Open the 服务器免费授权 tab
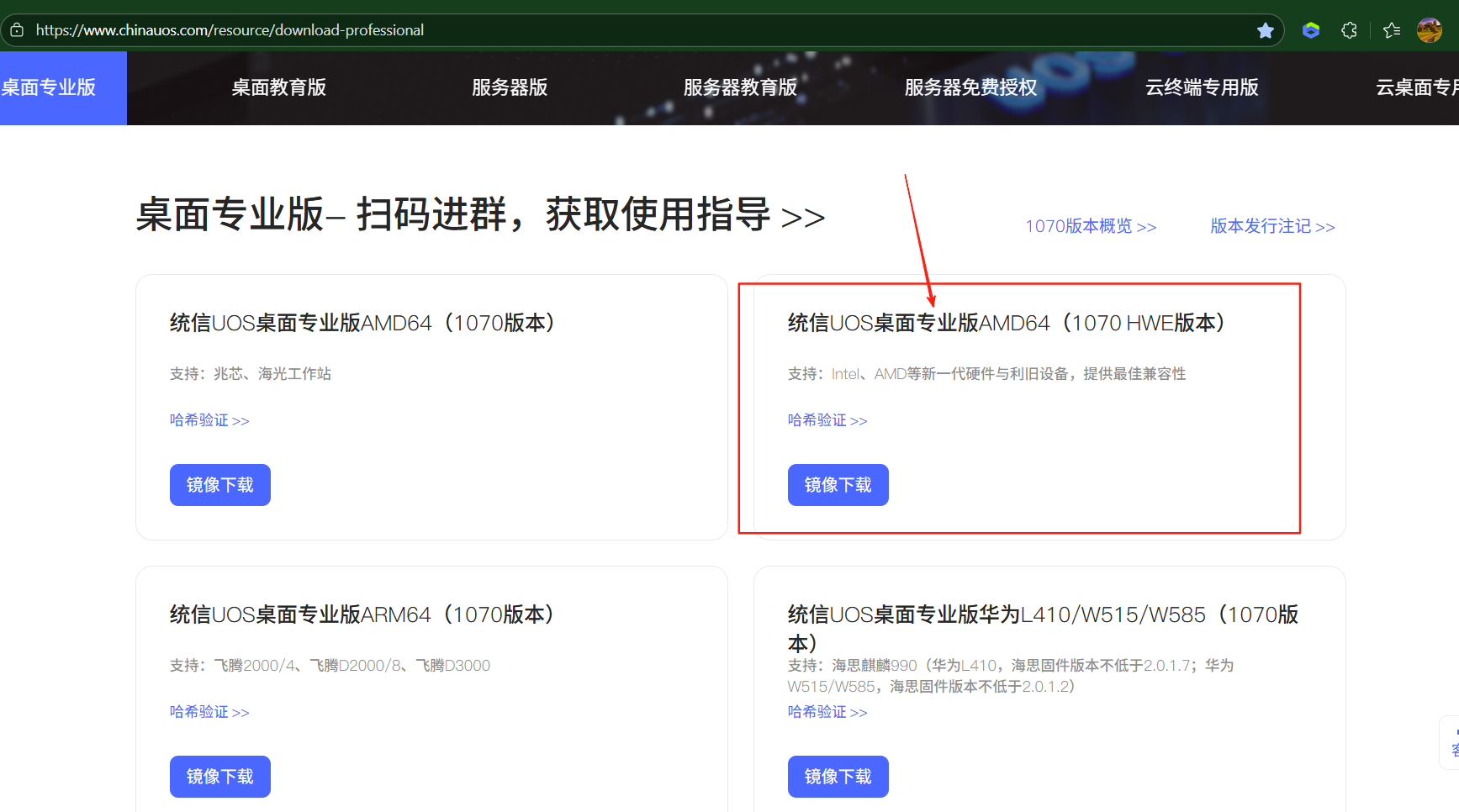The height and width of the screenshot is (812, 1459). (x=970, y=87)
